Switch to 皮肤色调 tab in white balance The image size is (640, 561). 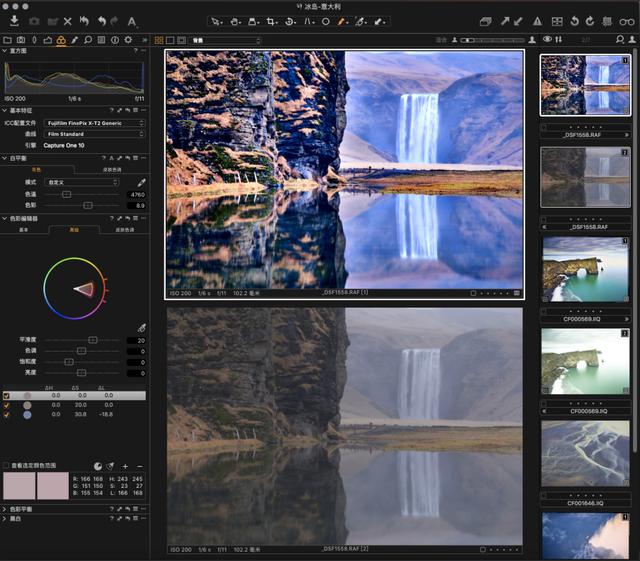tap(112, 170)
